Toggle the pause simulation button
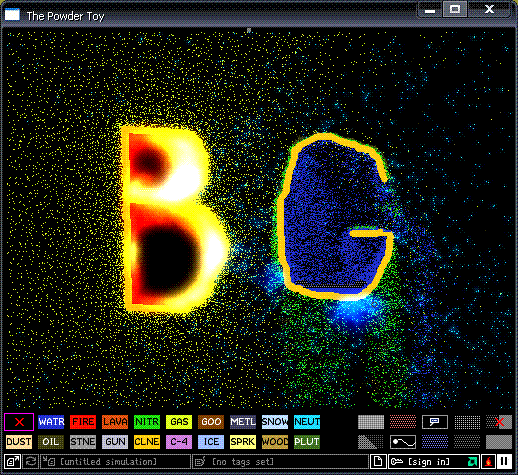The height and width of the screenshot is (475, 518). tap(504, 462)
